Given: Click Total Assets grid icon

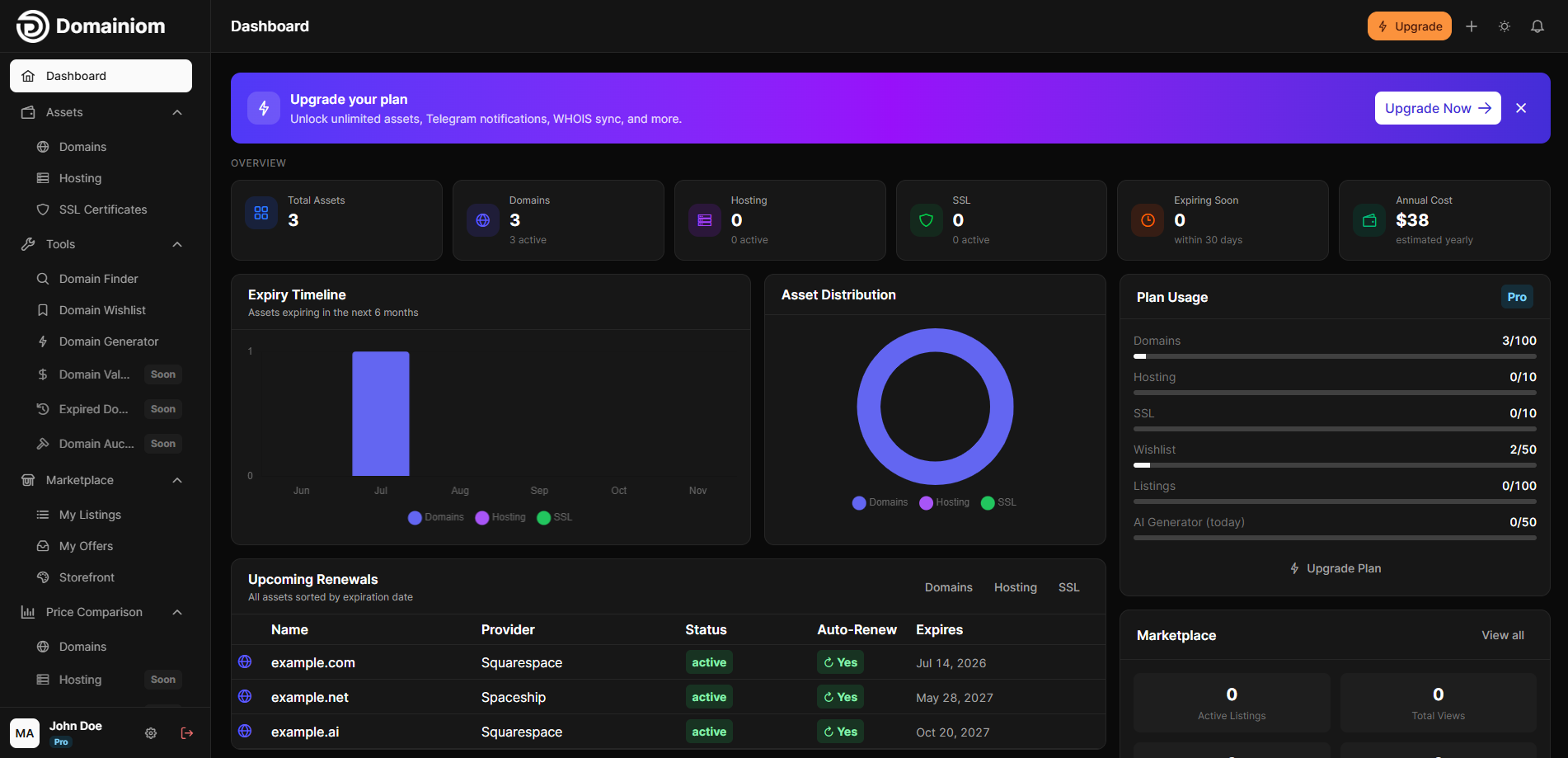Looking at the screenshot, I should point(261,213).
